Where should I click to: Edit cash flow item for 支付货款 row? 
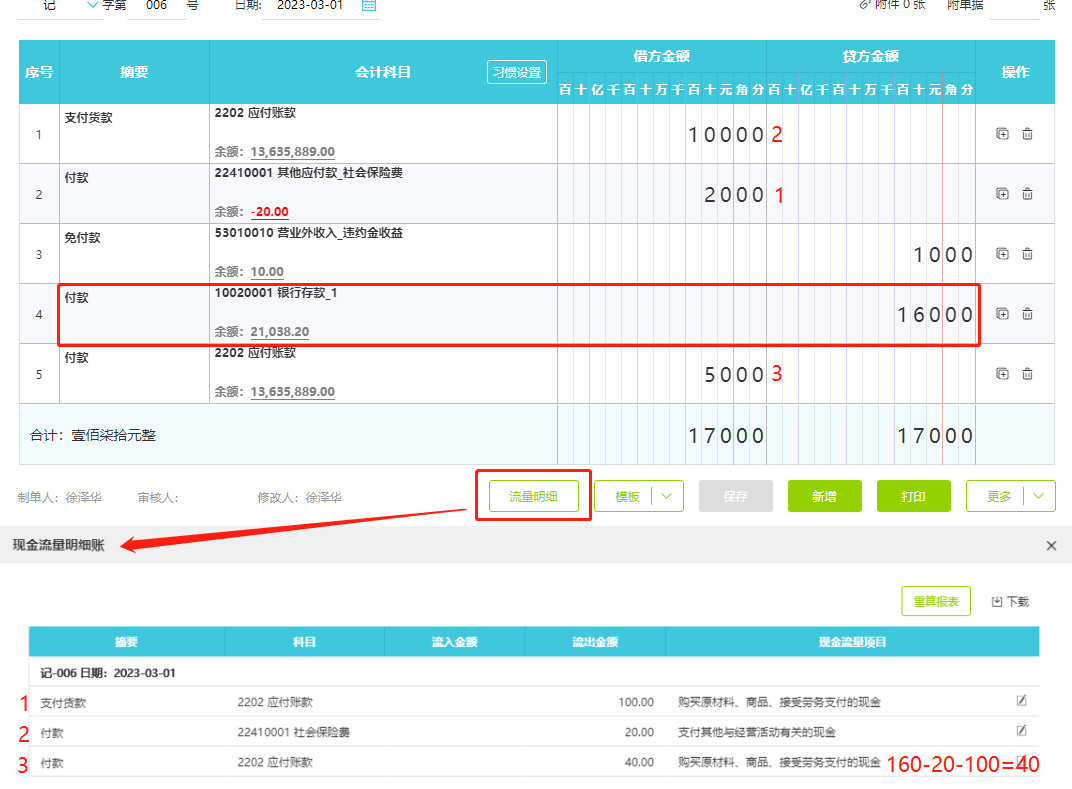(1021, 701)
